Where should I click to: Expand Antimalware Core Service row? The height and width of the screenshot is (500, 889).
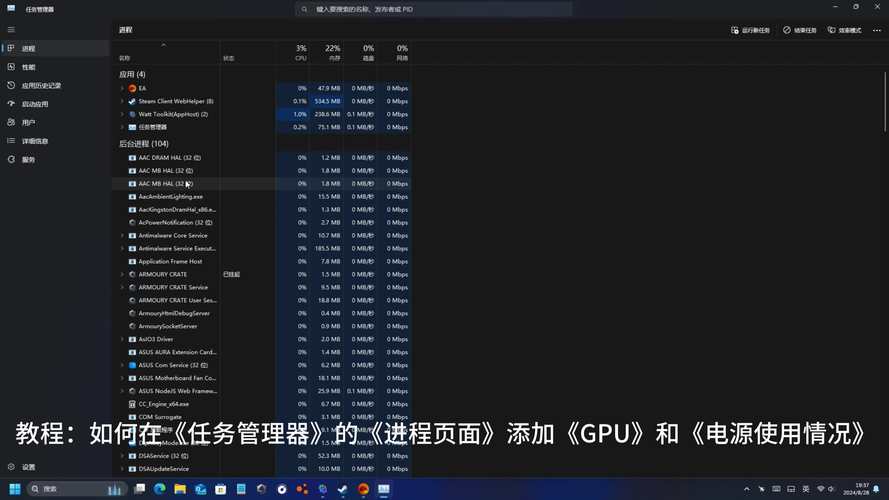[122, 236]
